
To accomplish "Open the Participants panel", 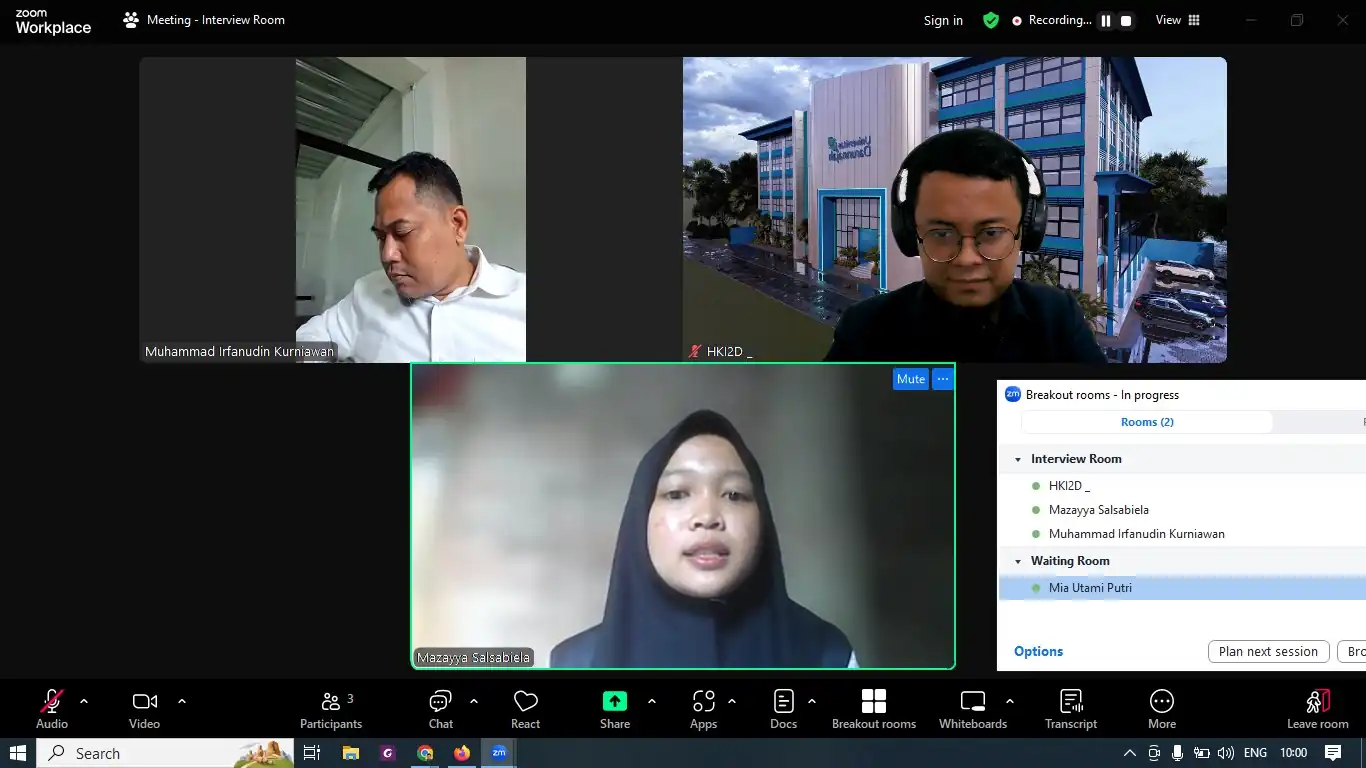I will coord(331,709).
